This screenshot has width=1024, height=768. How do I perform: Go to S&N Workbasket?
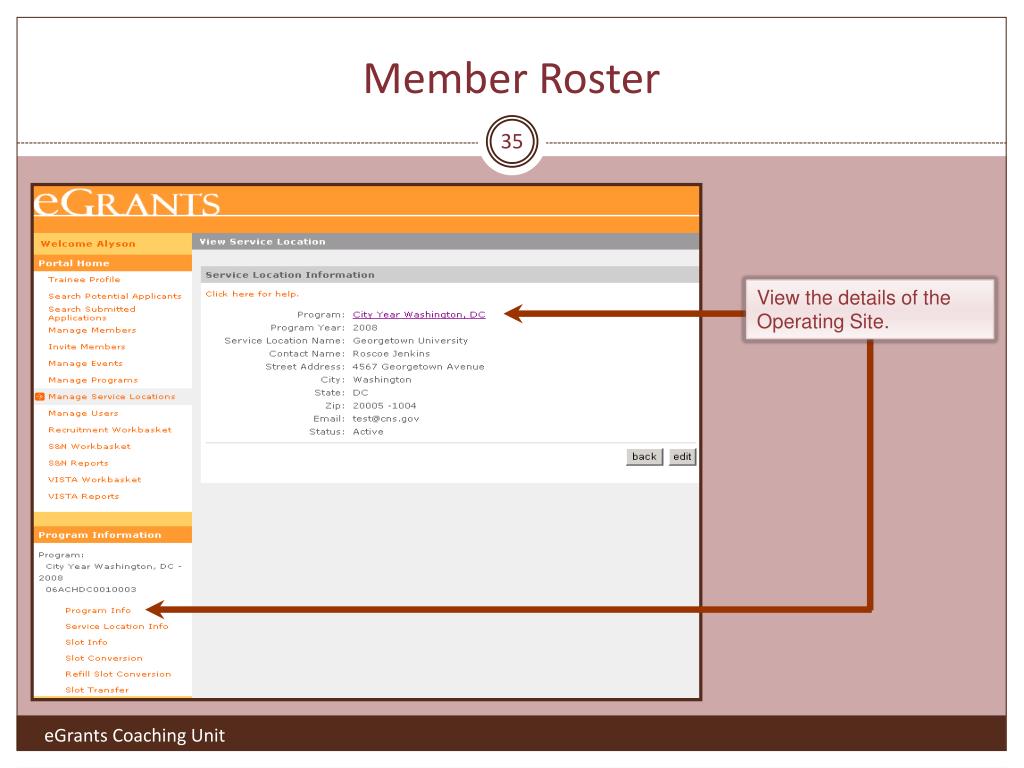coord(89,447)
